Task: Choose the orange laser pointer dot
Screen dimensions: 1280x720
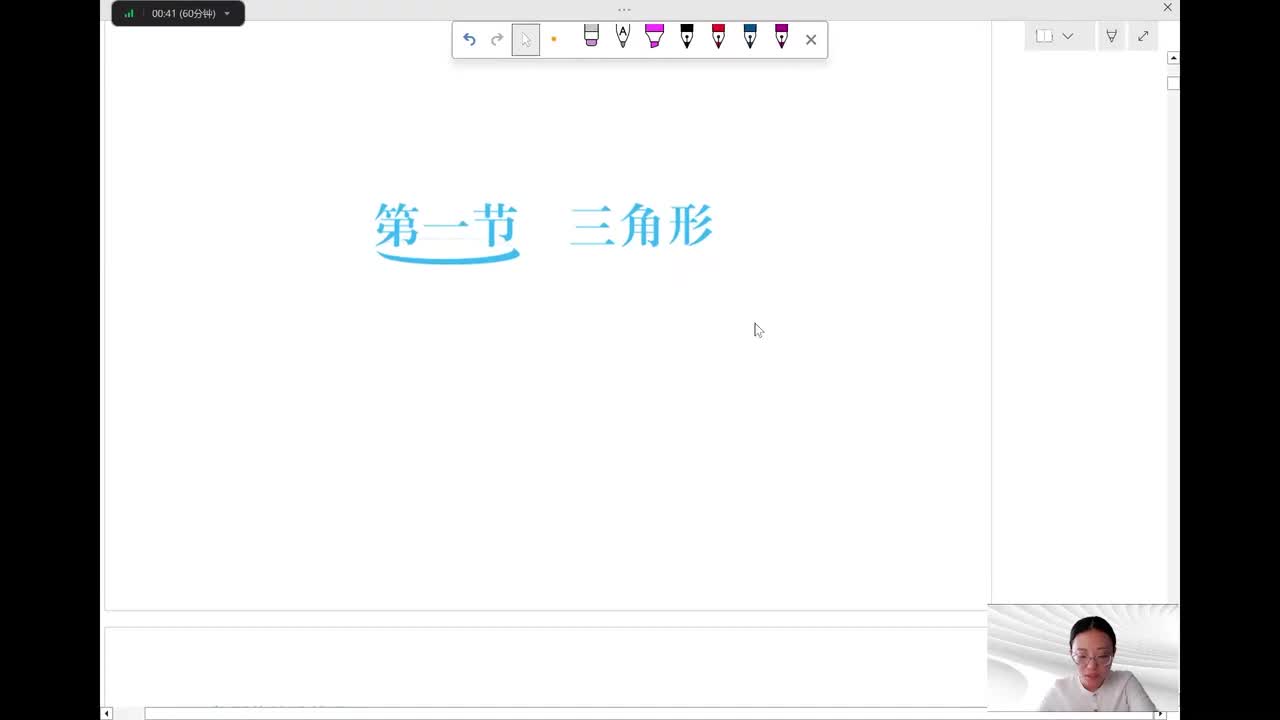Action: (x=554, y=40)
